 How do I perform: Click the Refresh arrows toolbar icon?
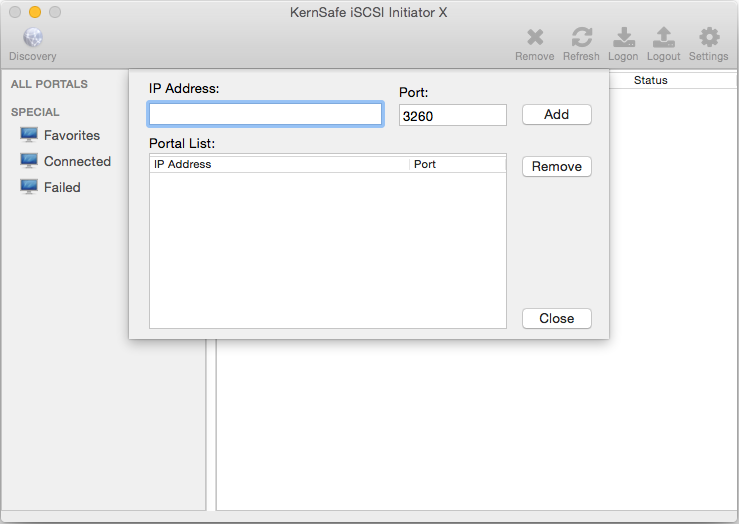coord(582,37)
